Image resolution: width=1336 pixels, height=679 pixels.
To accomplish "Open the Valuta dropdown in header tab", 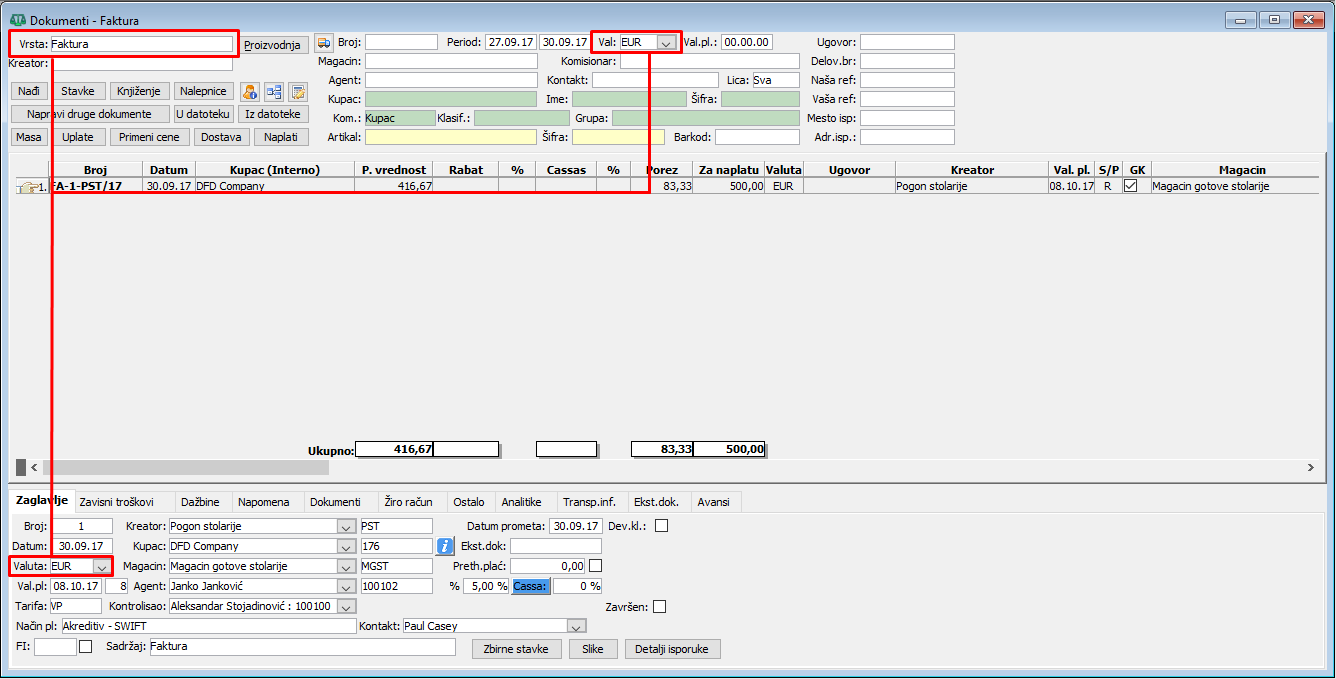I will tap(100, 566).
